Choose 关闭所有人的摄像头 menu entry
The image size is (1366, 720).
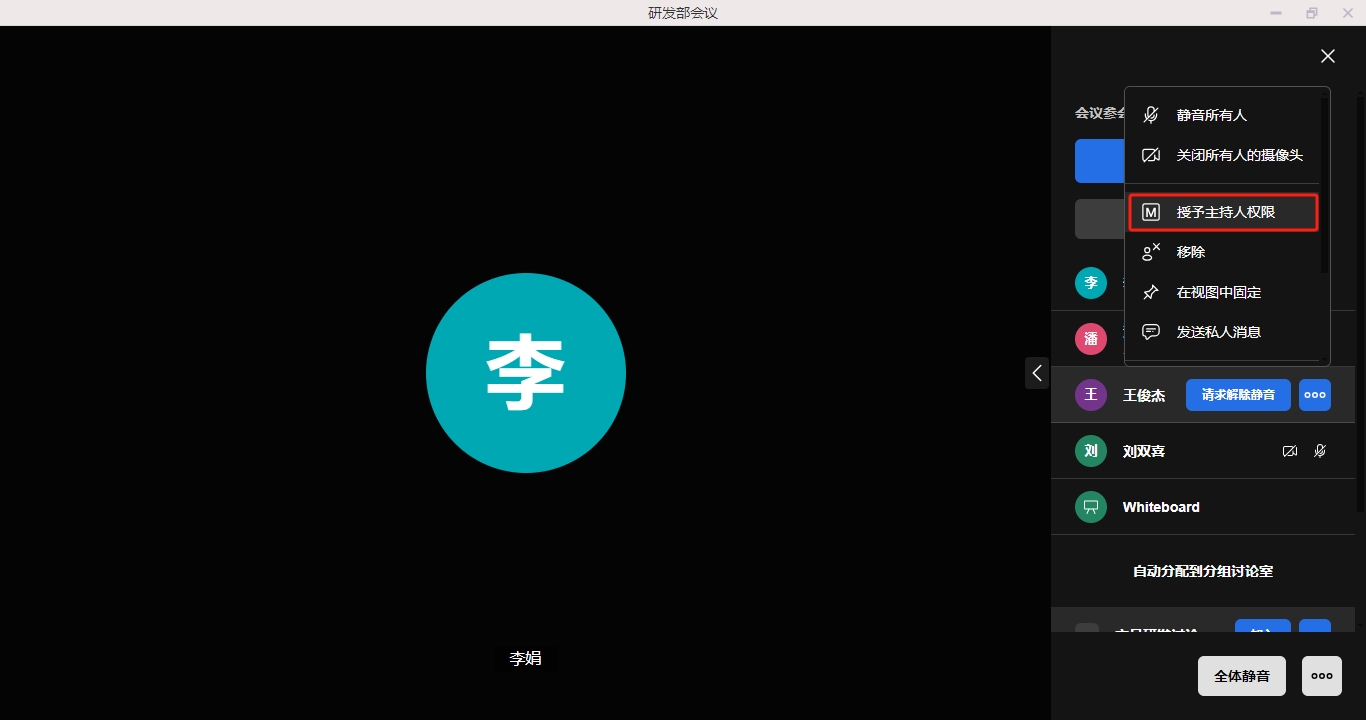[x=1239, y=155]
